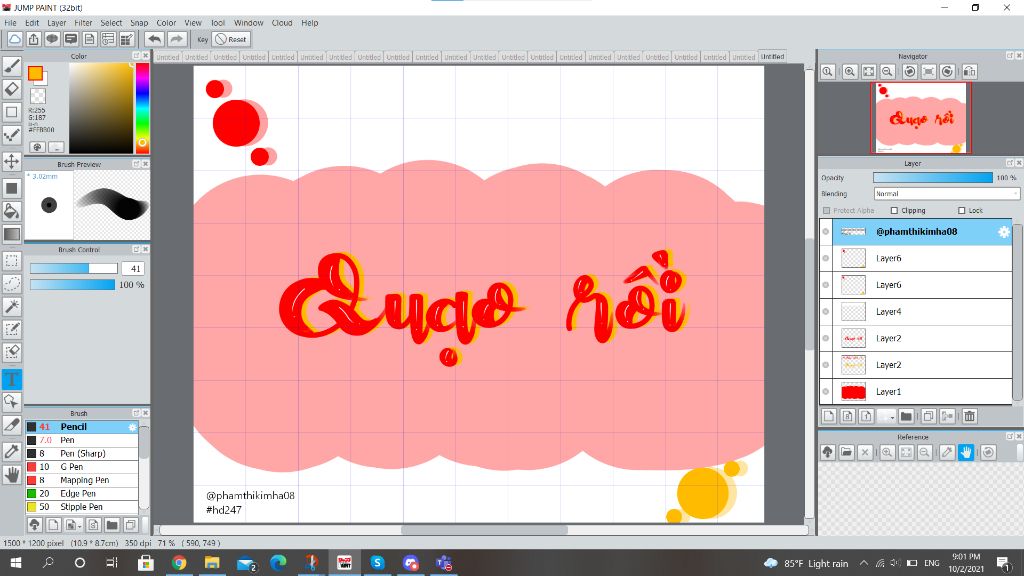Click the Navigator canvas thumbnail

pyautogui.click(x=921, y=118)
